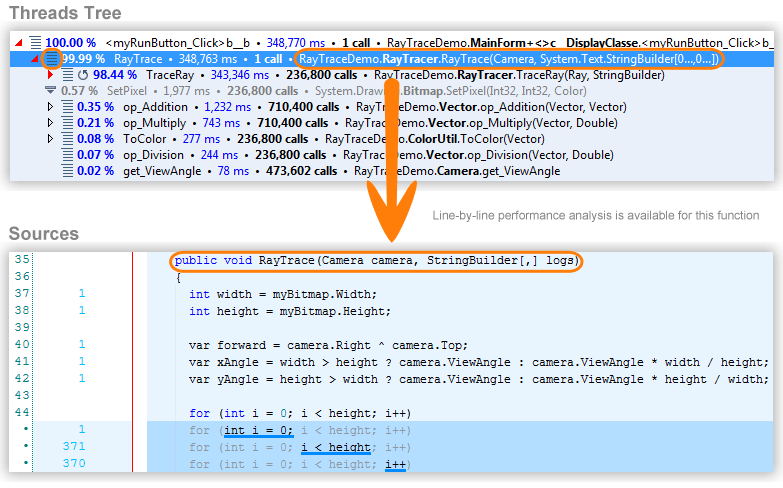Image resolution: width=783 pixels, height=488 pixels.
Task: Click the lines icon of the root myRunButton_Click node
Action: [x=36, y=43]
